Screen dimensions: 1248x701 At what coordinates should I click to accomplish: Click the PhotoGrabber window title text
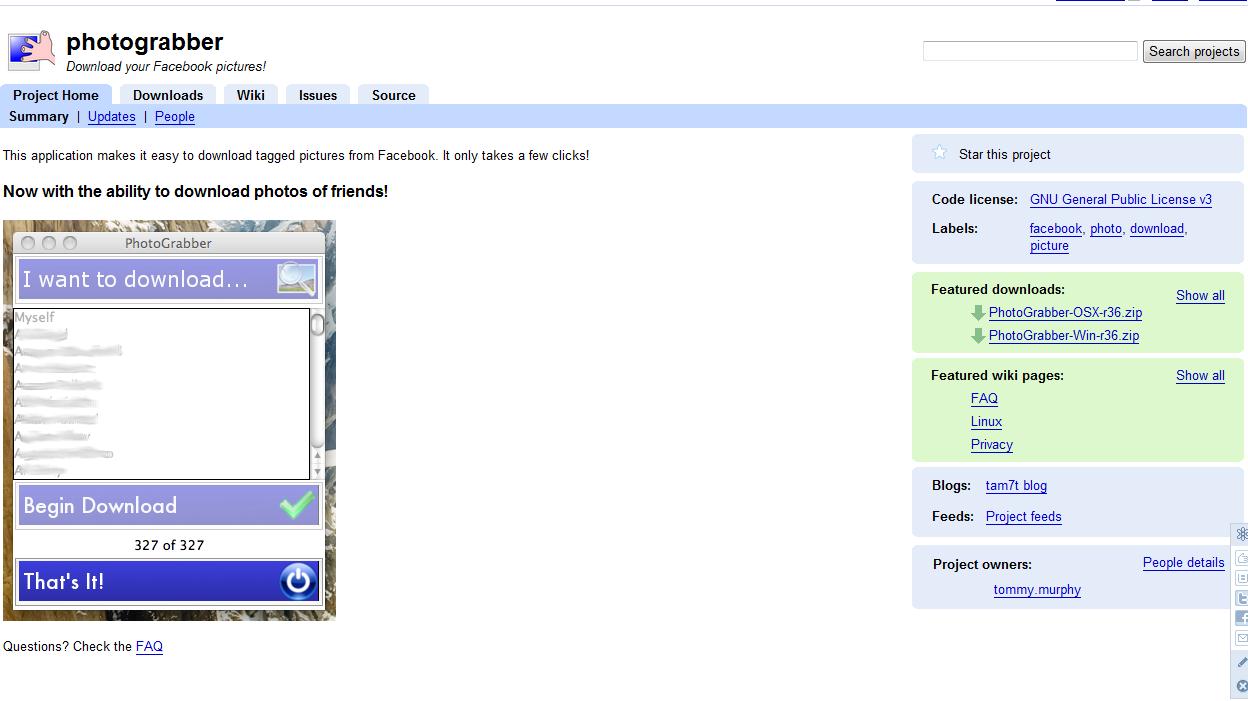pos(168,243)
